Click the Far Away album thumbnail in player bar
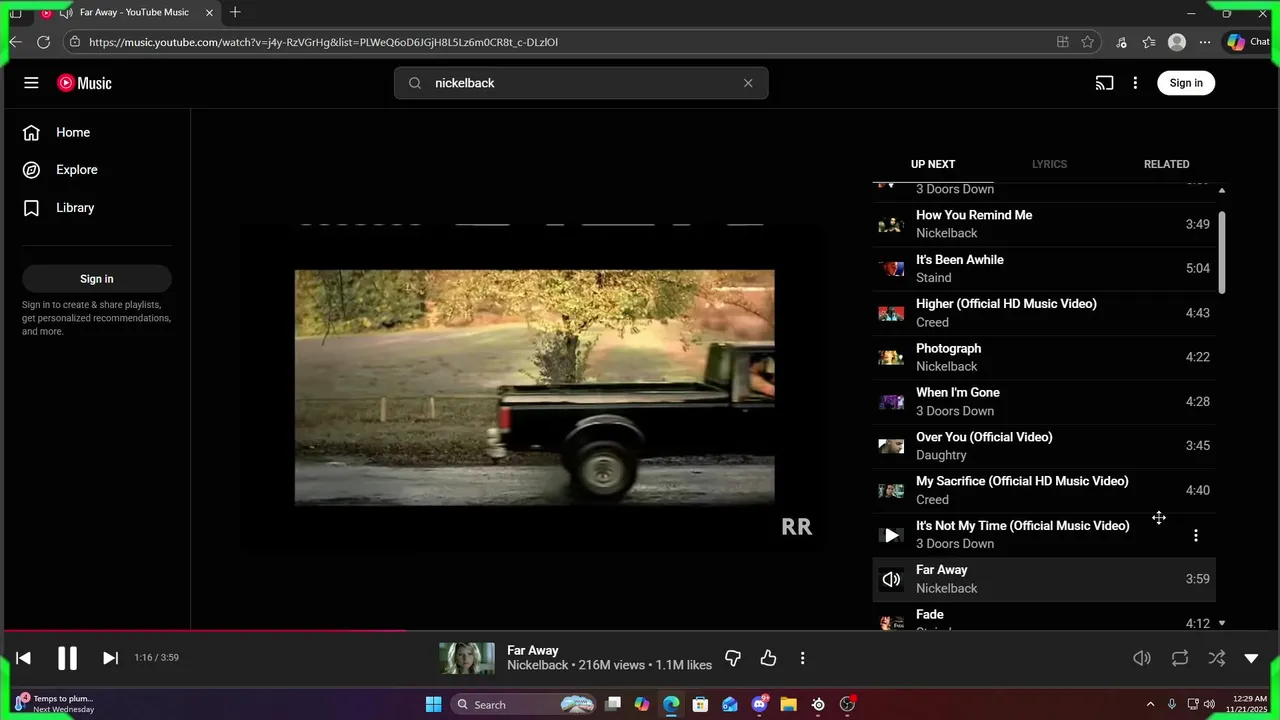Viewport: 1280px width, 720px height. 467,658
